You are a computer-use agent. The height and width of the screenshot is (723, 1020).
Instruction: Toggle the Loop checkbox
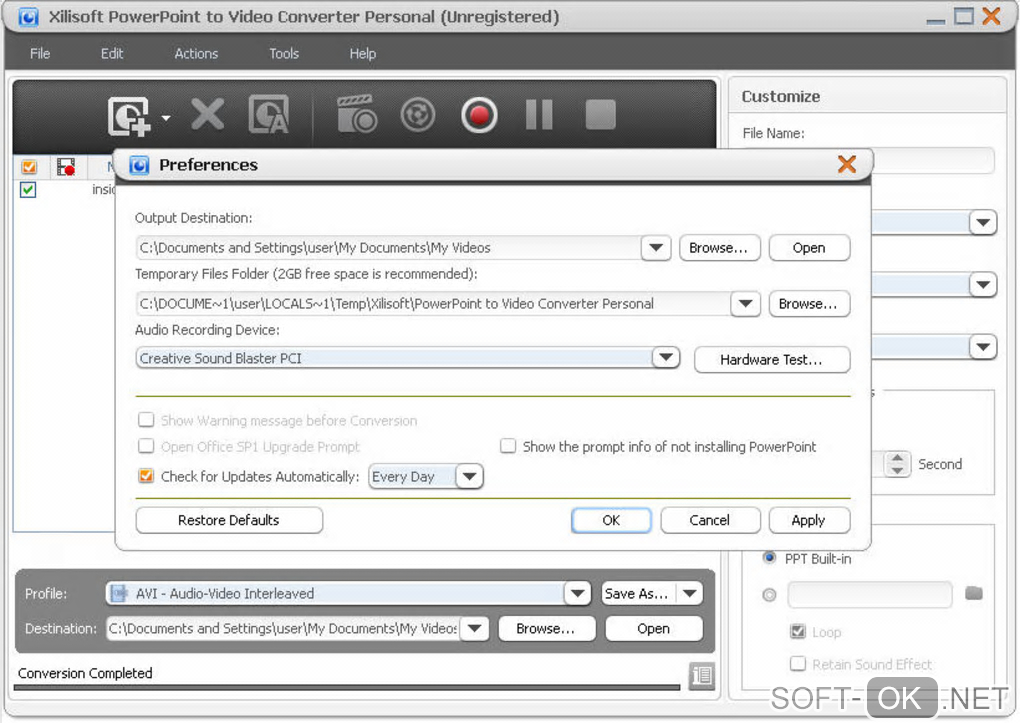click(x=798, y=631)
